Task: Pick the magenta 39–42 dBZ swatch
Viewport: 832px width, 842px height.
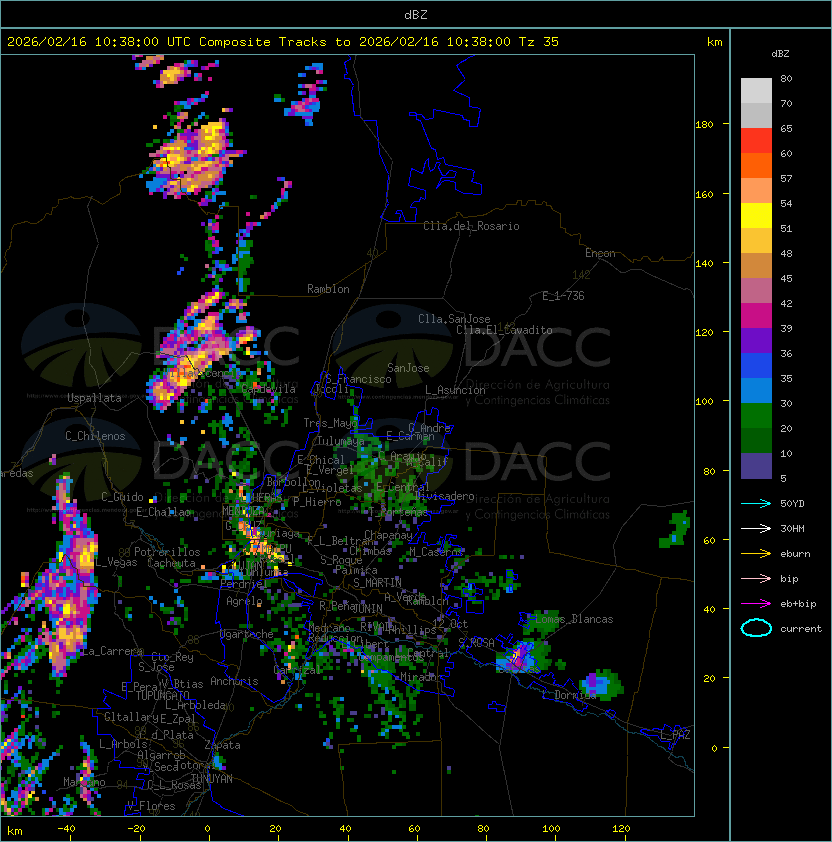Action: click(x=756, y=316)
